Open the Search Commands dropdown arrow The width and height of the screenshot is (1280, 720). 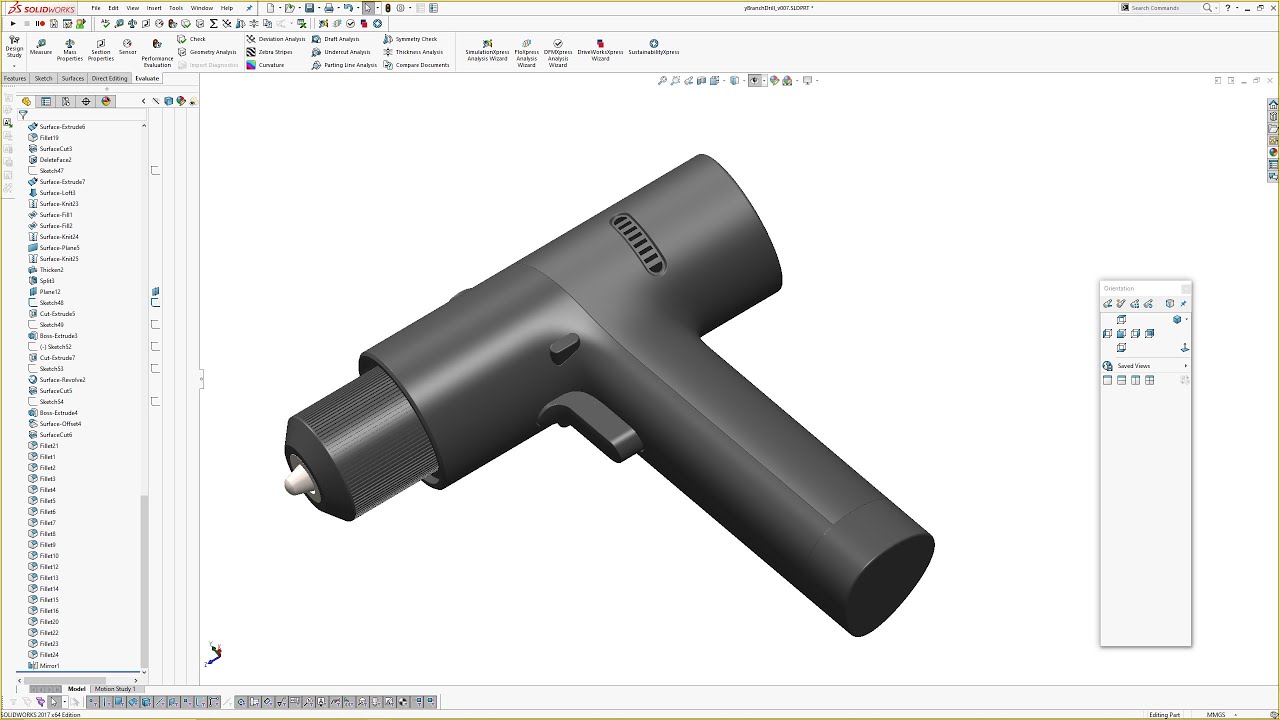click(1218, 8)
